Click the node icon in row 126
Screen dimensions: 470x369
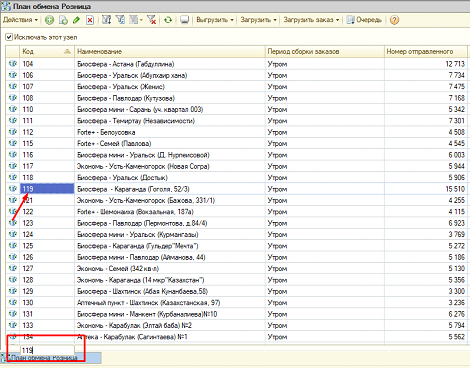click(x=13, y=257)
